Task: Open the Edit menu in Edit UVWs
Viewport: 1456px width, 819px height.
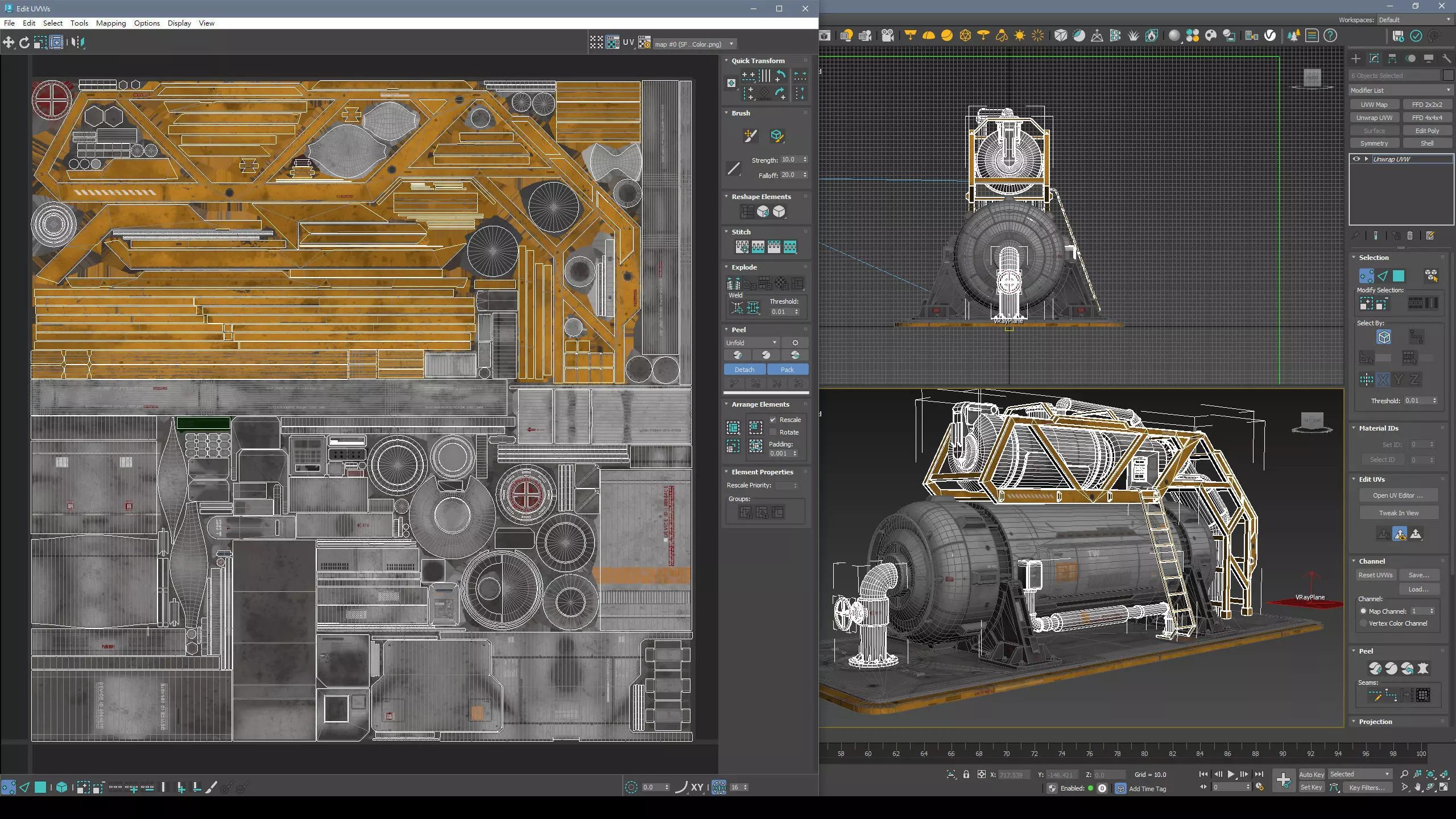Action: (29, 23)
